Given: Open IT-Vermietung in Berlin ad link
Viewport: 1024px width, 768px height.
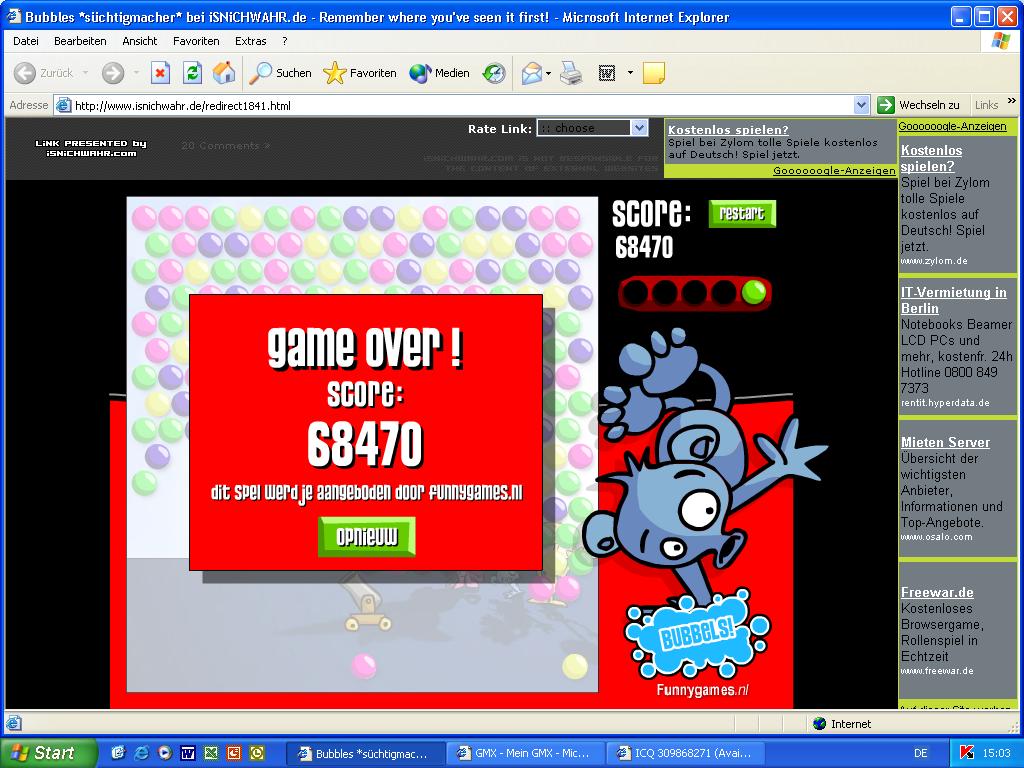Looking at the screenshot, I should (x=953, y=300).
